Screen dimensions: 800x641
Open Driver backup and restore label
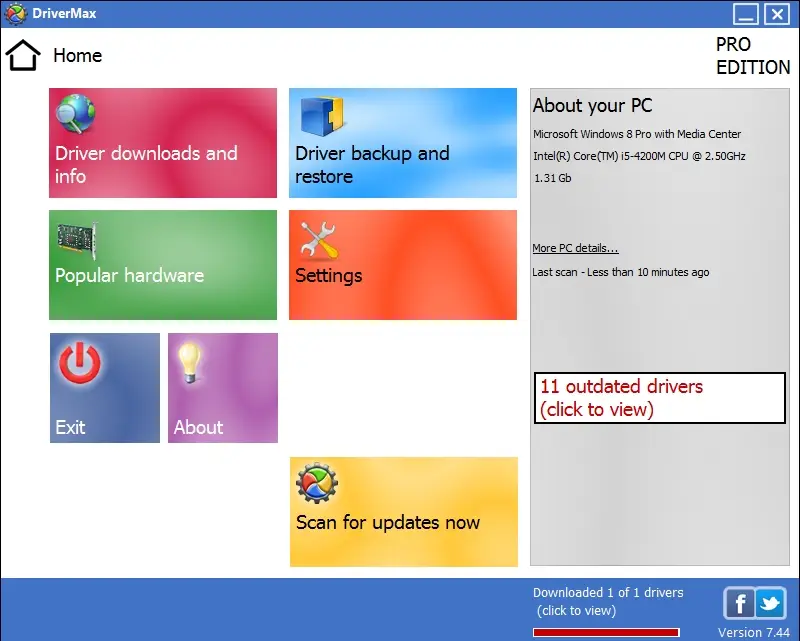(x=372, y=164)
